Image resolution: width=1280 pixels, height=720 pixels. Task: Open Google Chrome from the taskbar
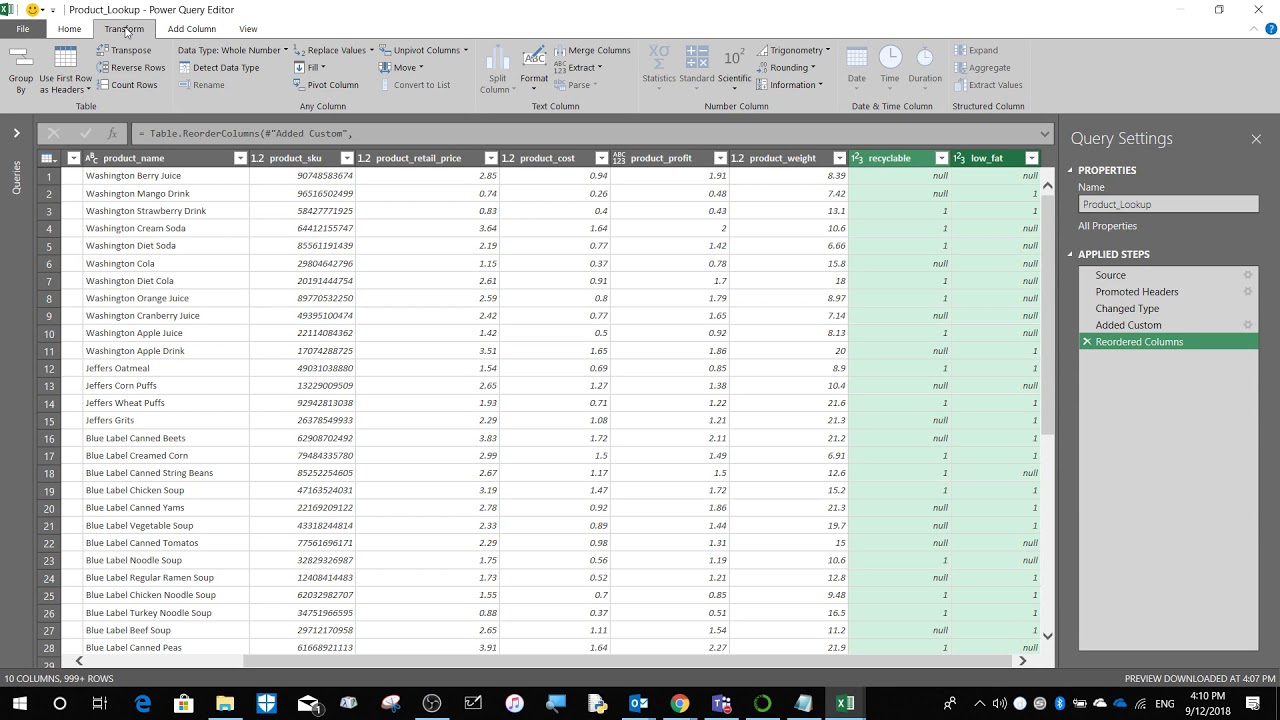tap(680, 704)
